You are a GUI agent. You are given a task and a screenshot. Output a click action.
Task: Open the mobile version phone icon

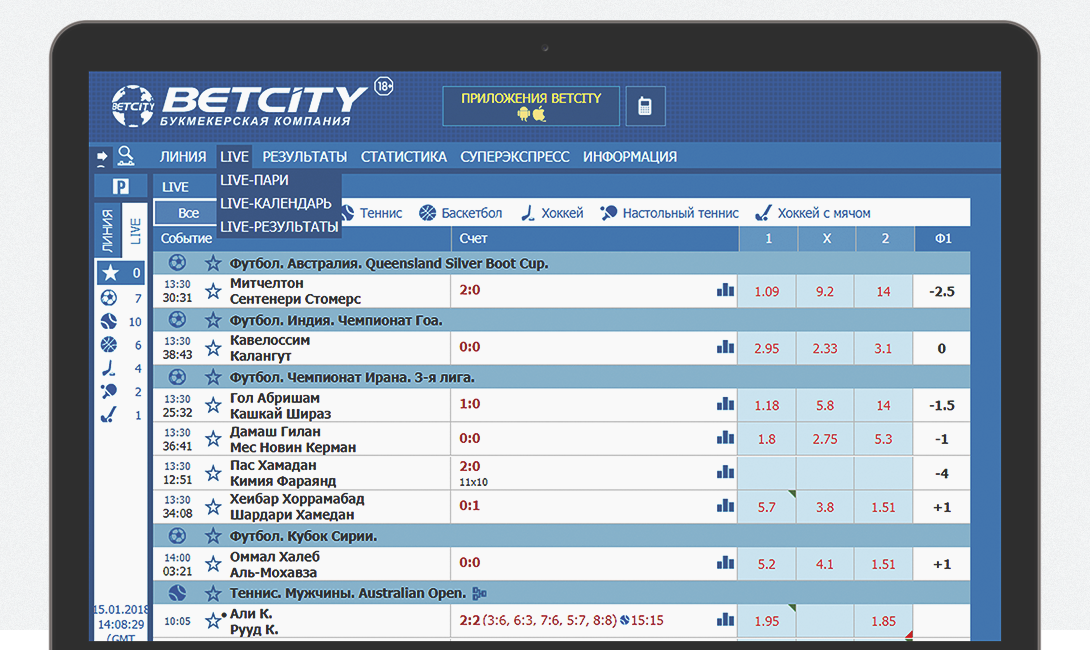point(645,106)
